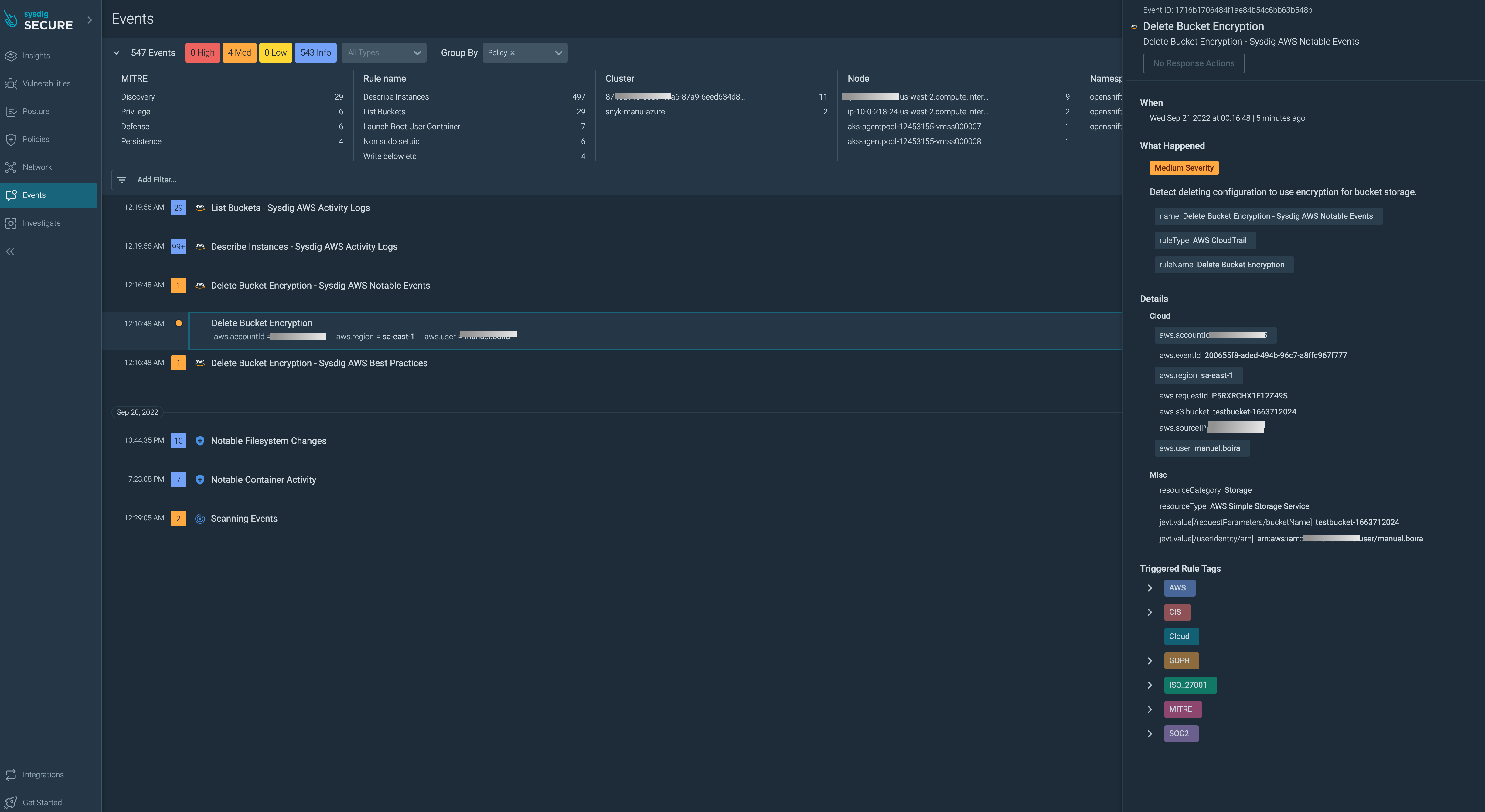Click 99+ badge on Describe Instances
1485x812 pixels.
point(179,247)
